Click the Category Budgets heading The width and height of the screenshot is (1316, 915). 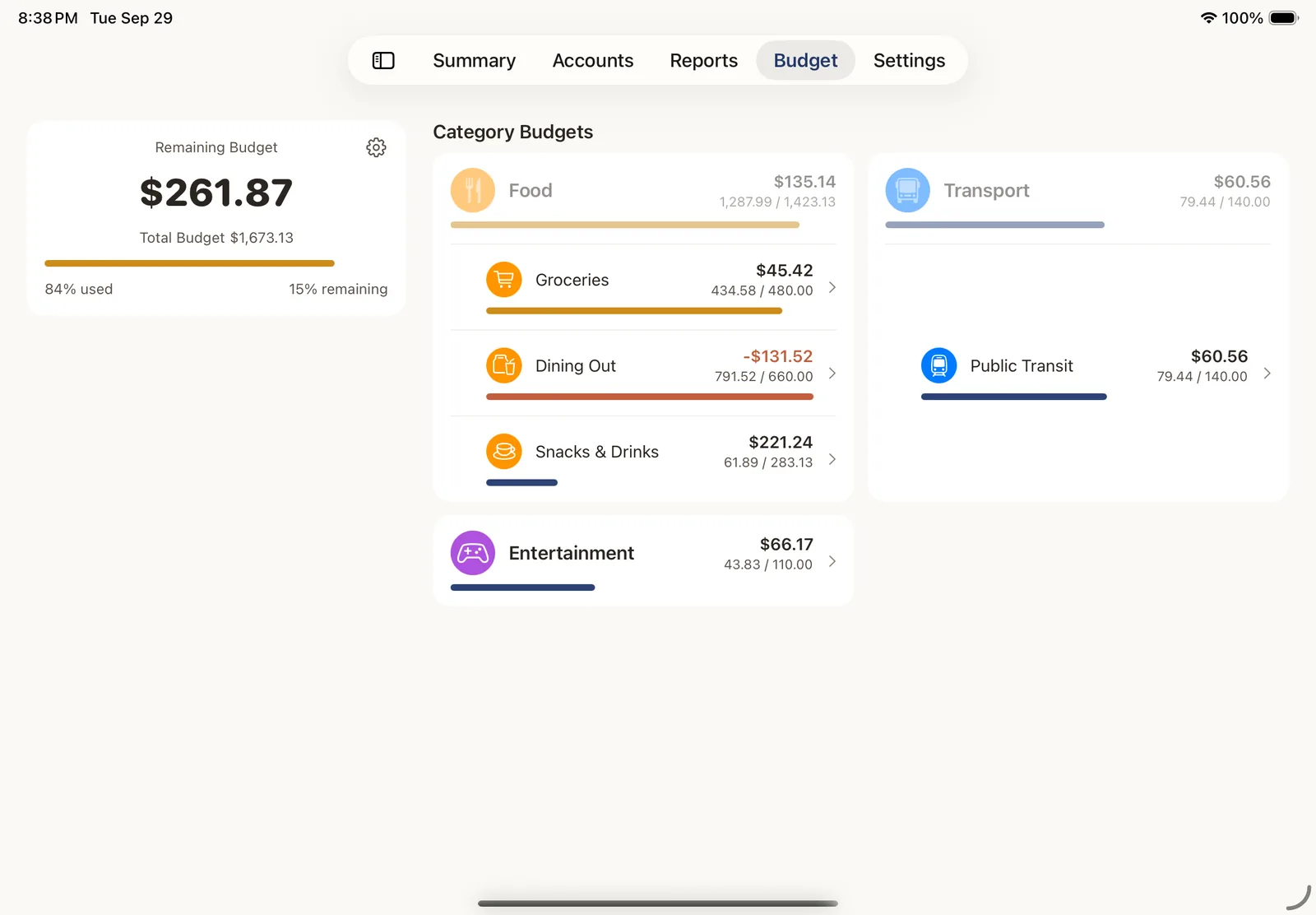click(513, 132)
